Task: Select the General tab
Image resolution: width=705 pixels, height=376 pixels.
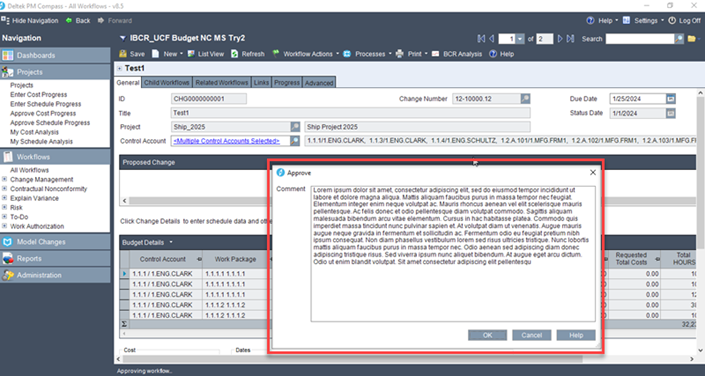Action: [128, 83]
